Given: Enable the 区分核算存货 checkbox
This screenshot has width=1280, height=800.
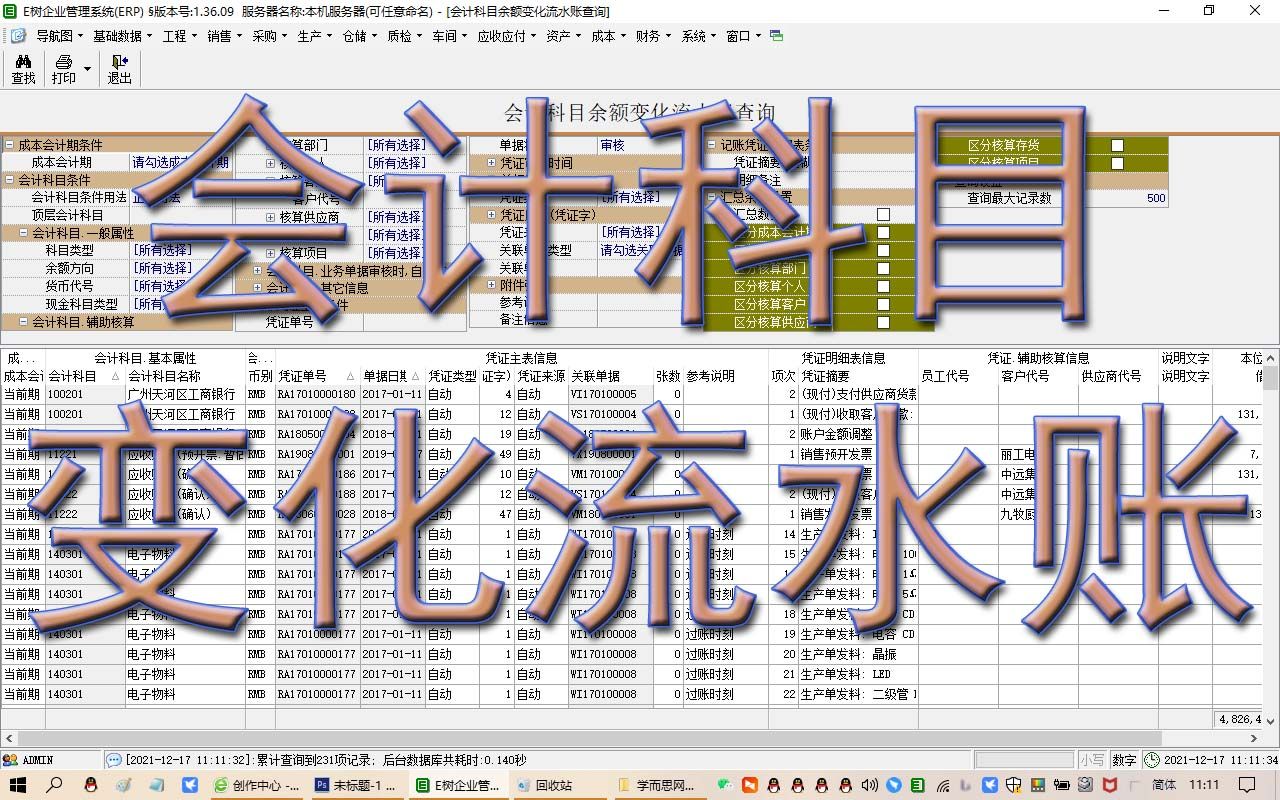Looking at the screenshot, I should tap(1117, 143).
